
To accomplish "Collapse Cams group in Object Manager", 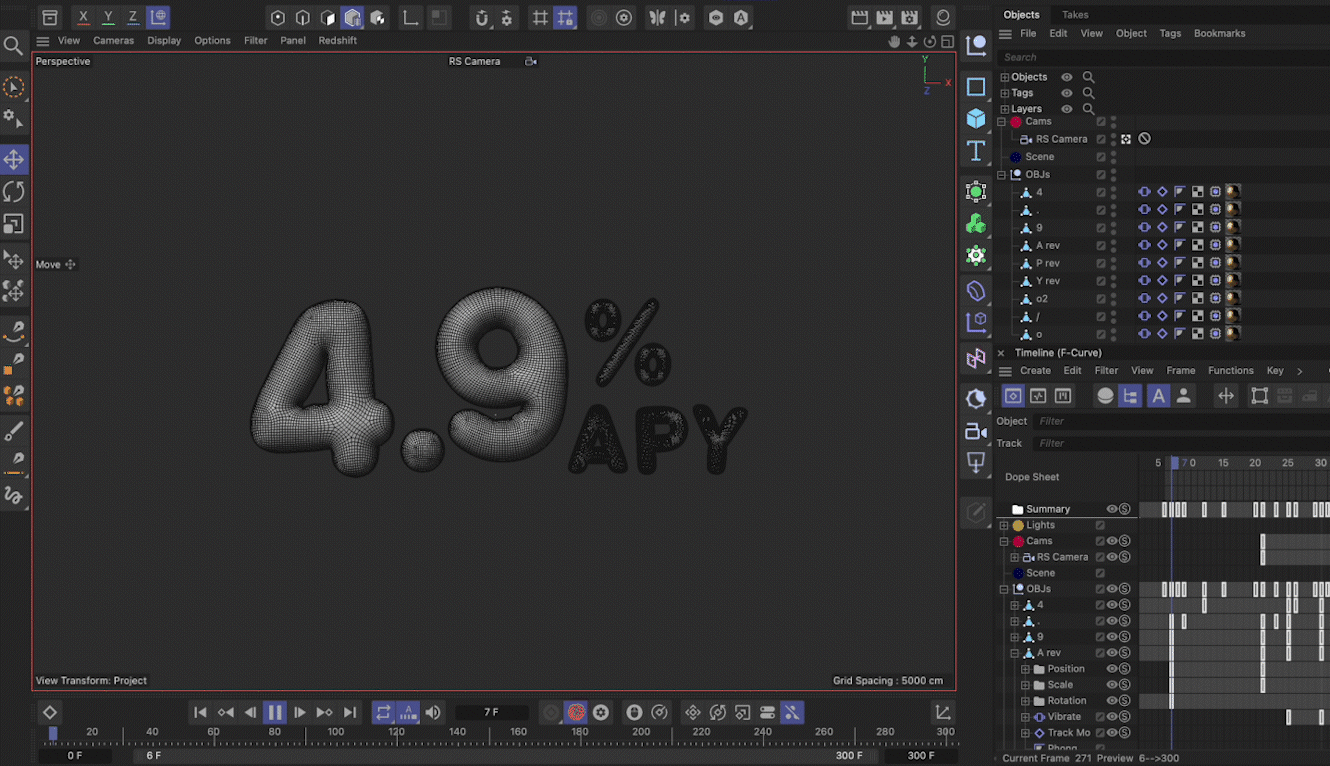I will [1002, 122].
